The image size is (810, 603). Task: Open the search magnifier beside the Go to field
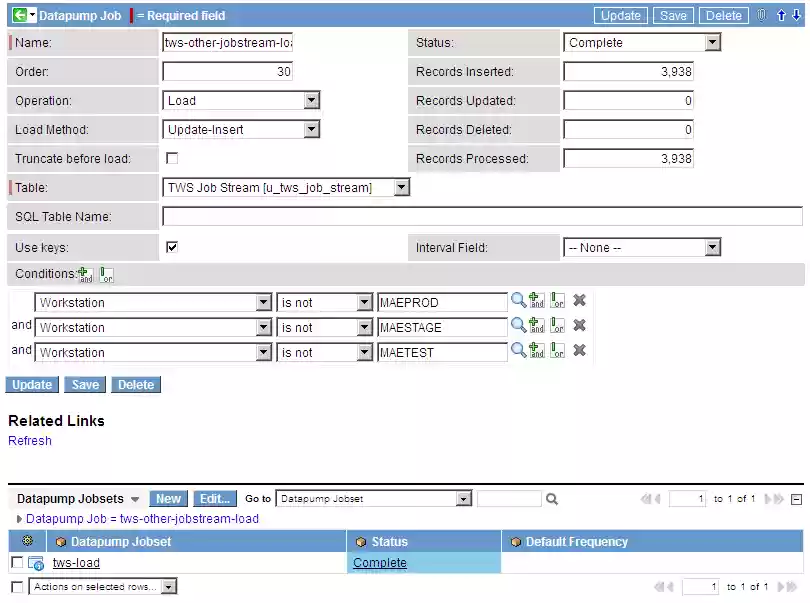[x=552, y=498]
